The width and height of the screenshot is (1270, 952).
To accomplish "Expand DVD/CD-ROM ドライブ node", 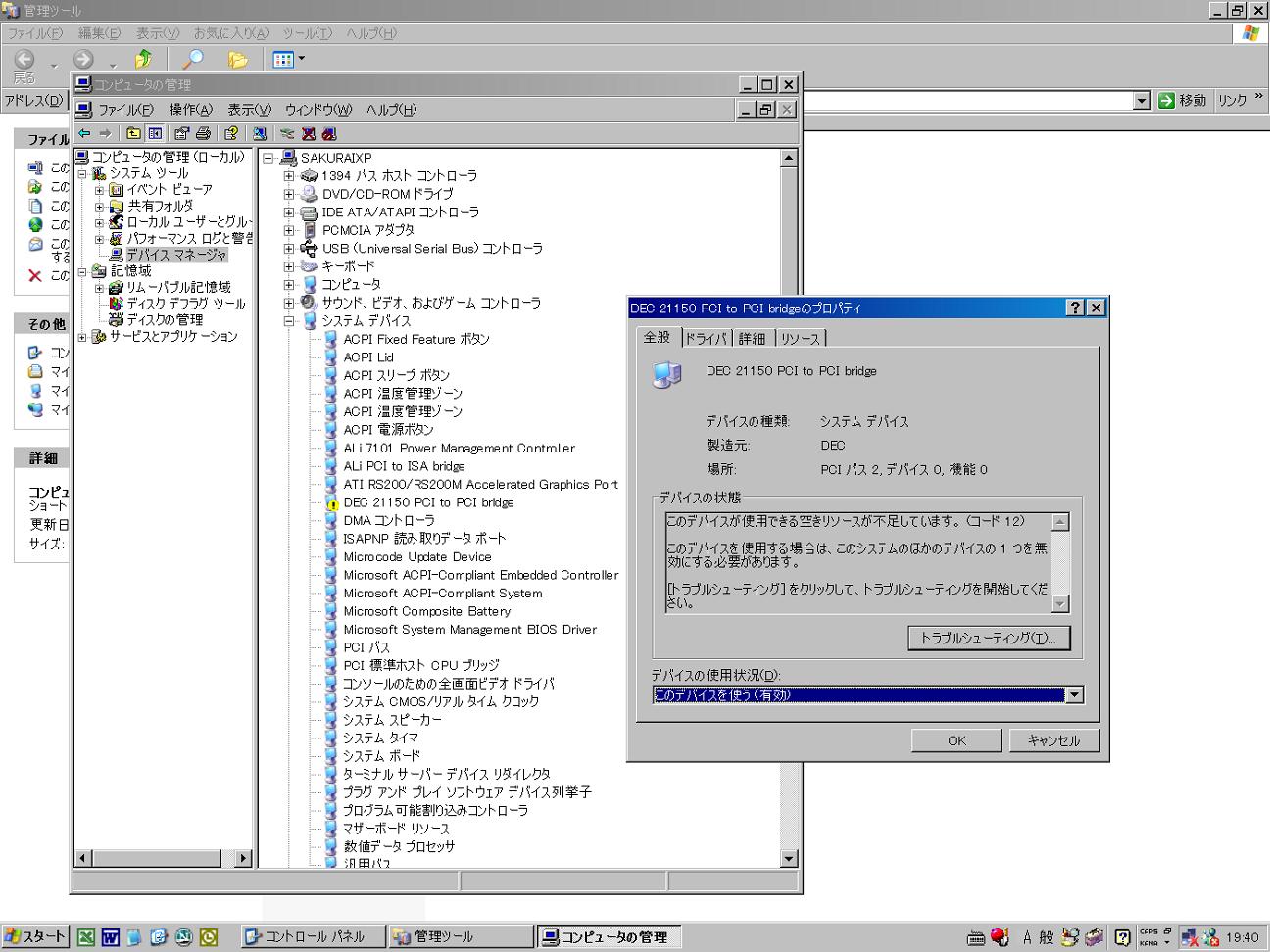I will click(289, 194).
